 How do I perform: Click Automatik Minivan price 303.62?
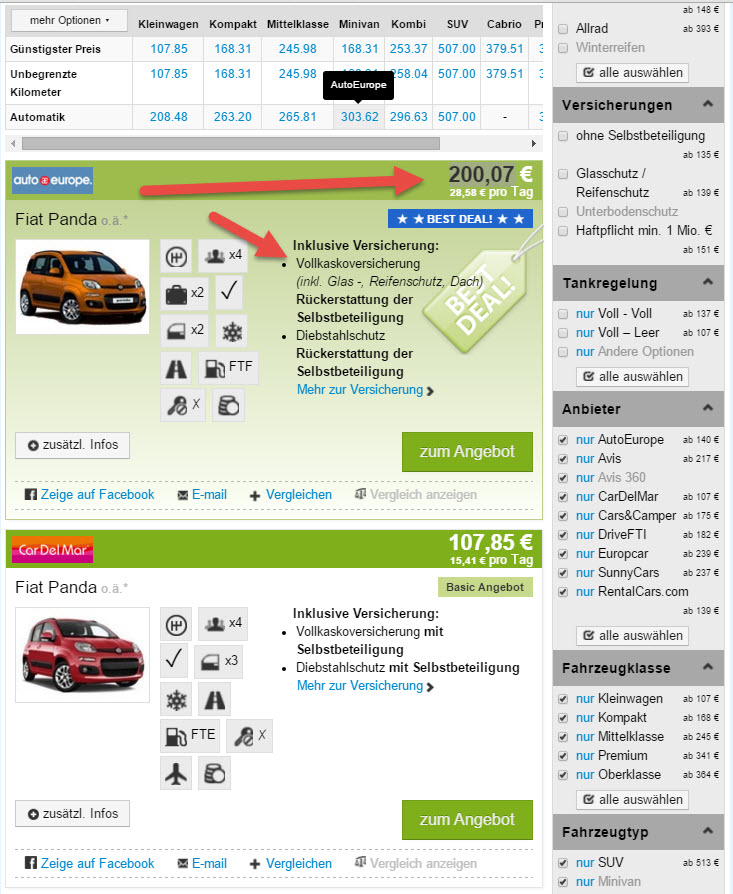point(359,117)
